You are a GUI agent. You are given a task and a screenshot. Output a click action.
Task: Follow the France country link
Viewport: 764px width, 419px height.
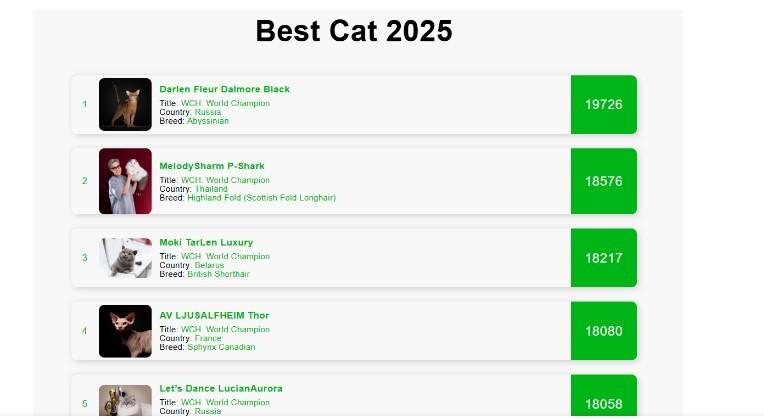[x=208, y=338]
